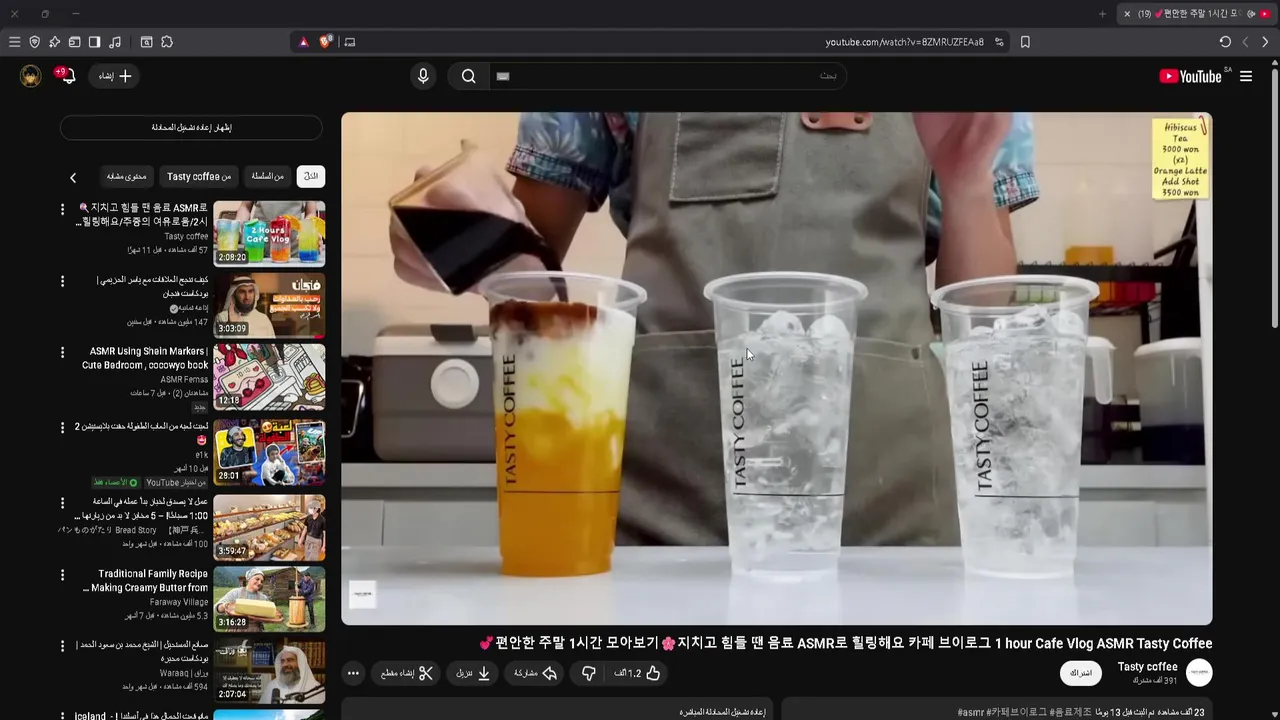Screen dimensions: 1280x720
Task: Select the Korean-titled YouTube browser tab
Action: pyautogui.click(x=1198, y=14)
